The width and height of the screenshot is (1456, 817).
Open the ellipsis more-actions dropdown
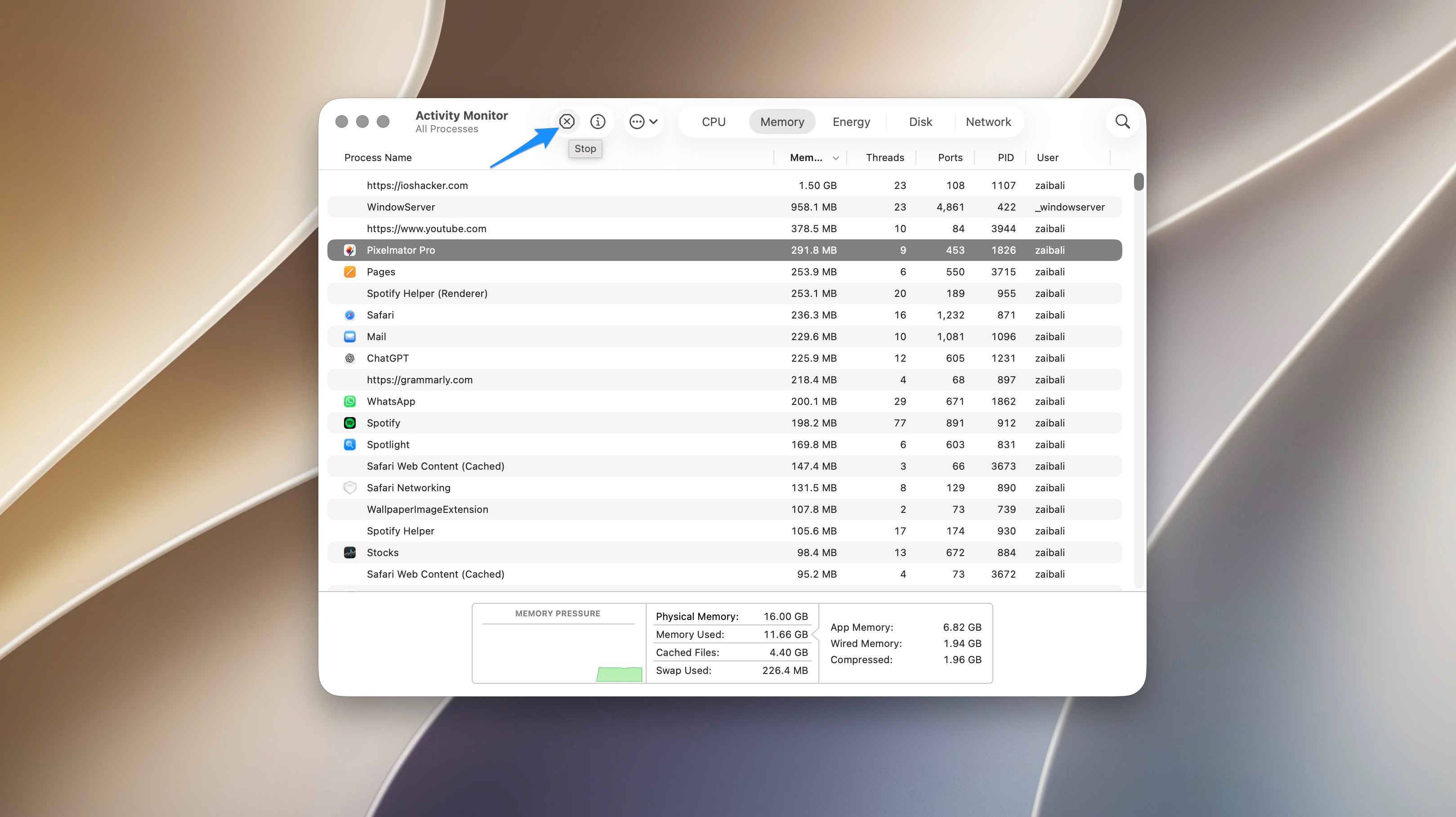coord(643,121)
